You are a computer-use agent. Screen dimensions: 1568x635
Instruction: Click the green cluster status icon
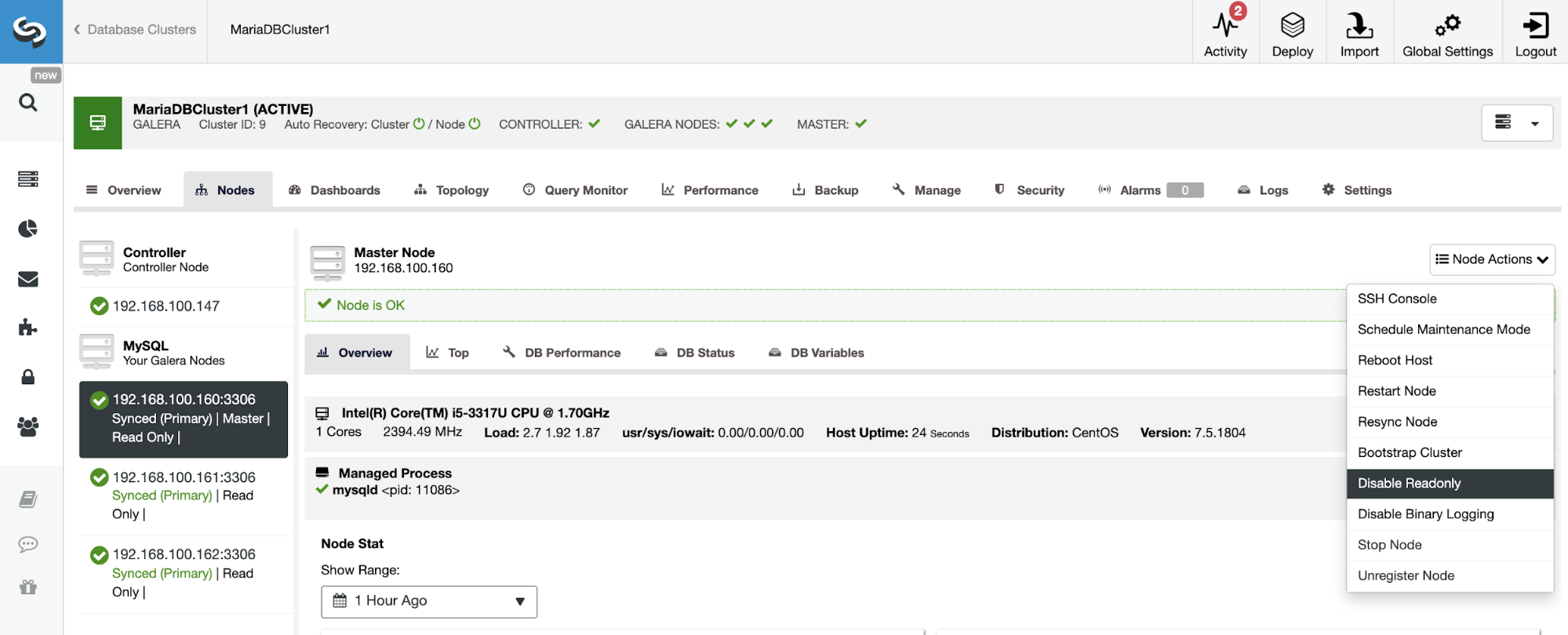click(x=98, y=123)
